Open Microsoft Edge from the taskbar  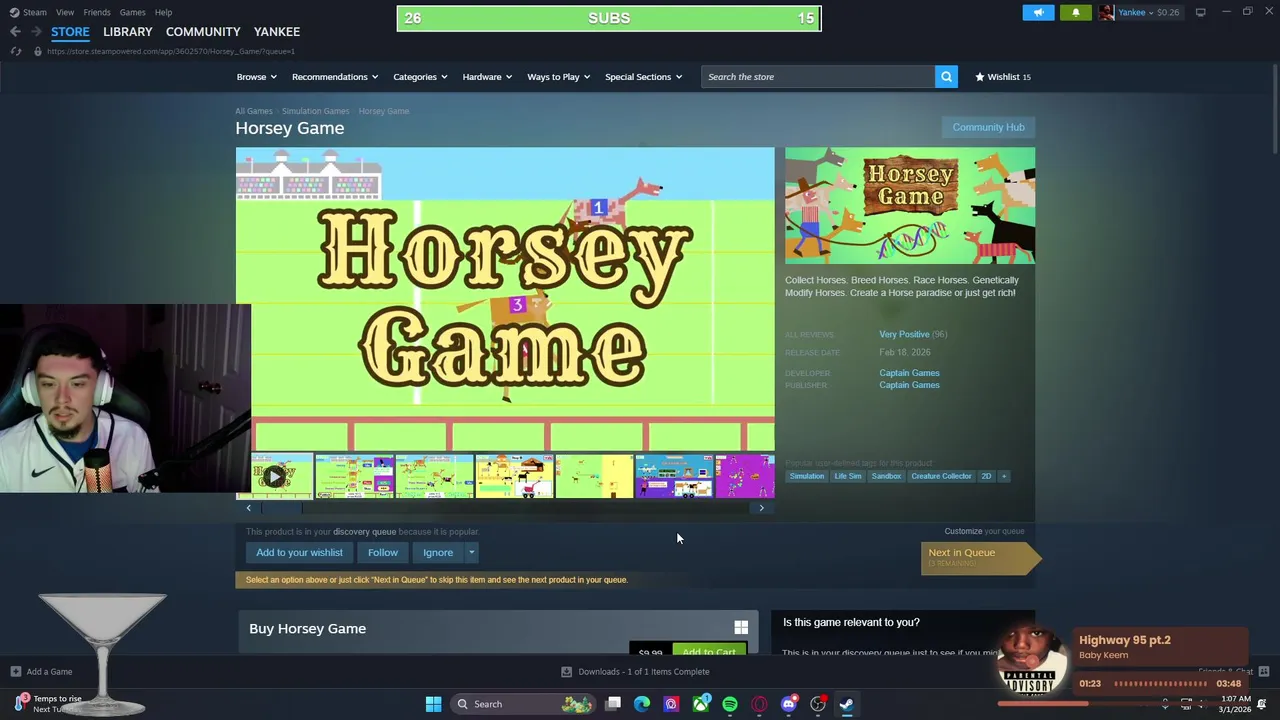pyautogui.click(x=642, y=704)
